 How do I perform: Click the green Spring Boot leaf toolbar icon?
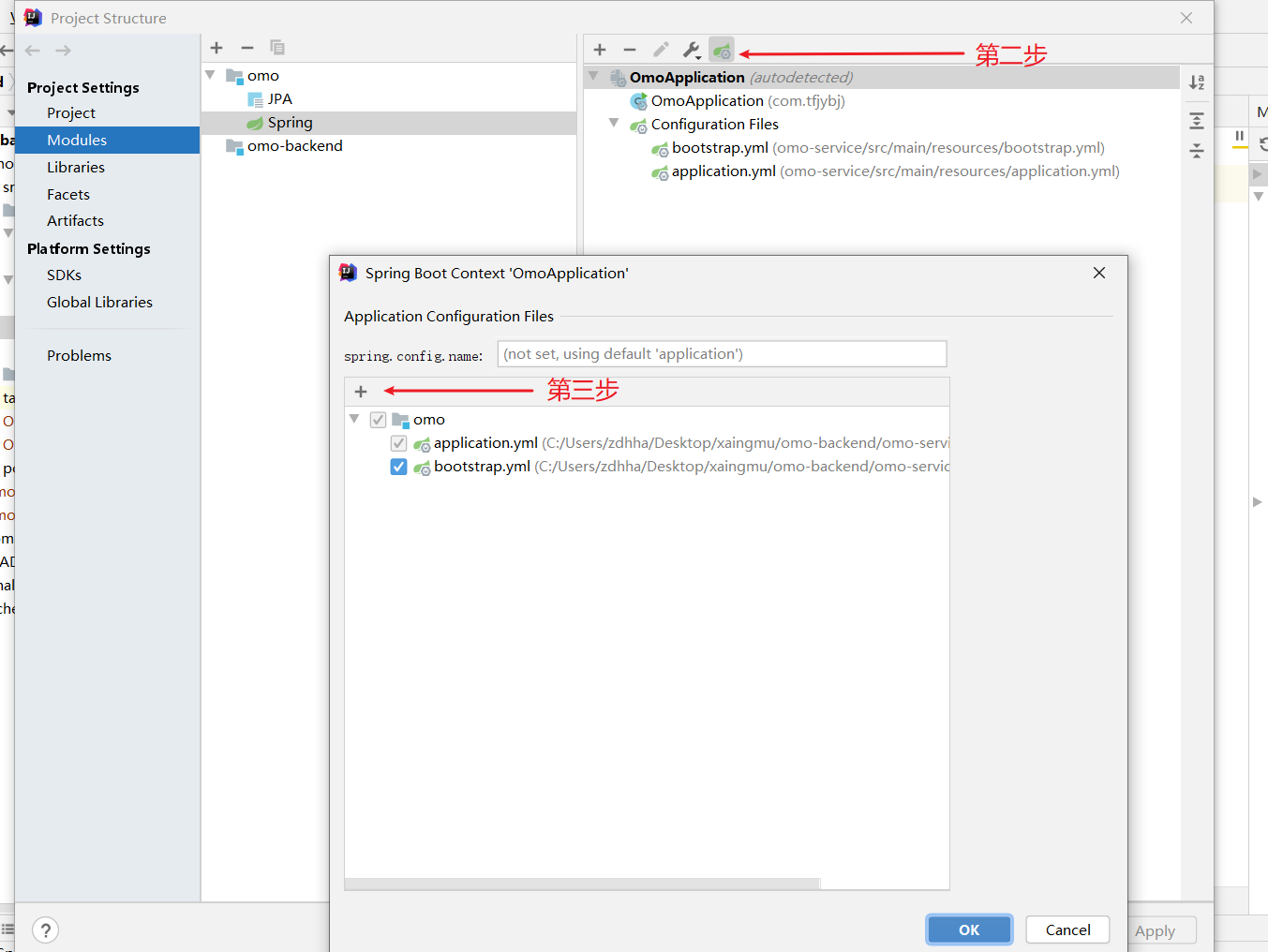722,50
